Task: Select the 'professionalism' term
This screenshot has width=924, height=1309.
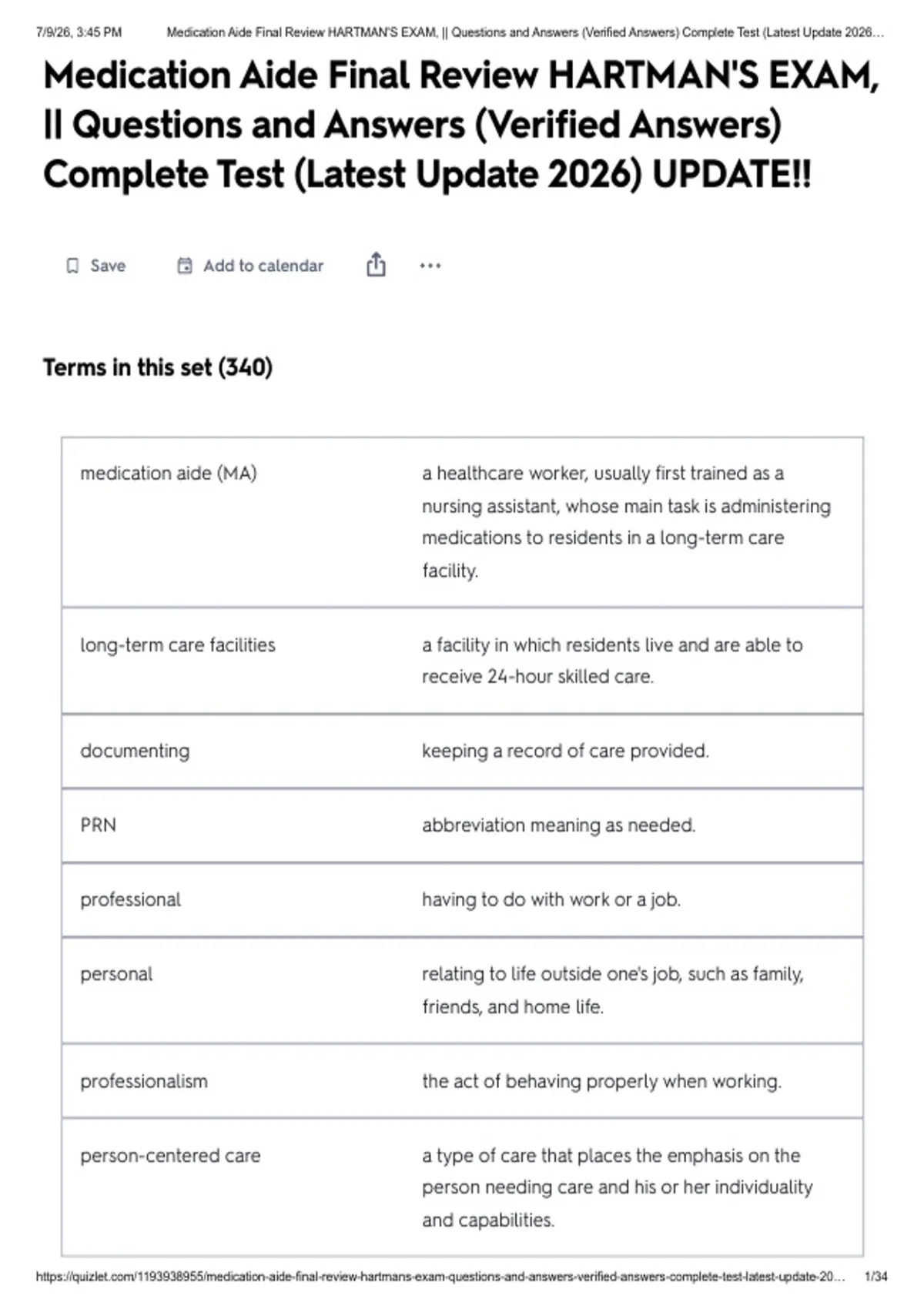Action: pos(144,1081)
